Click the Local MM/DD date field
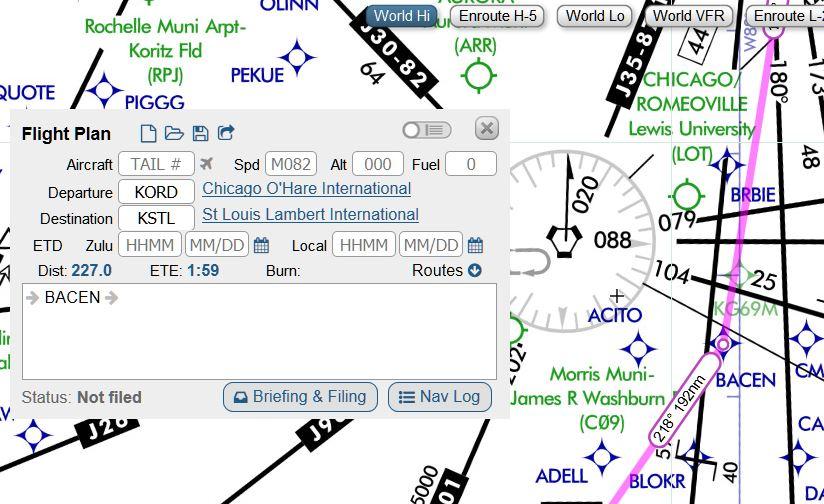The image size is (824, 504). [x=430, y=245]
